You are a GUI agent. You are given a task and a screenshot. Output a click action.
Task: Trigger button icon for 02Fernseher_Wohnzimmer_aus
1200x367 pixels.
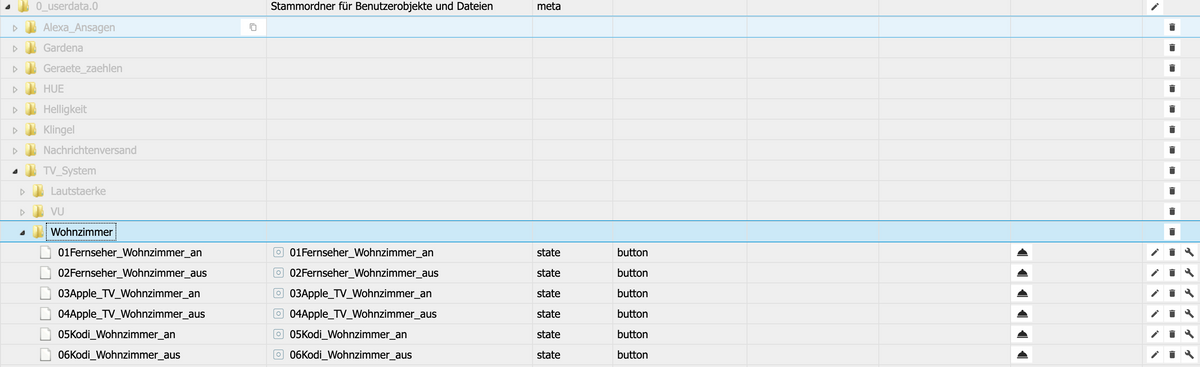[1022, 273]
